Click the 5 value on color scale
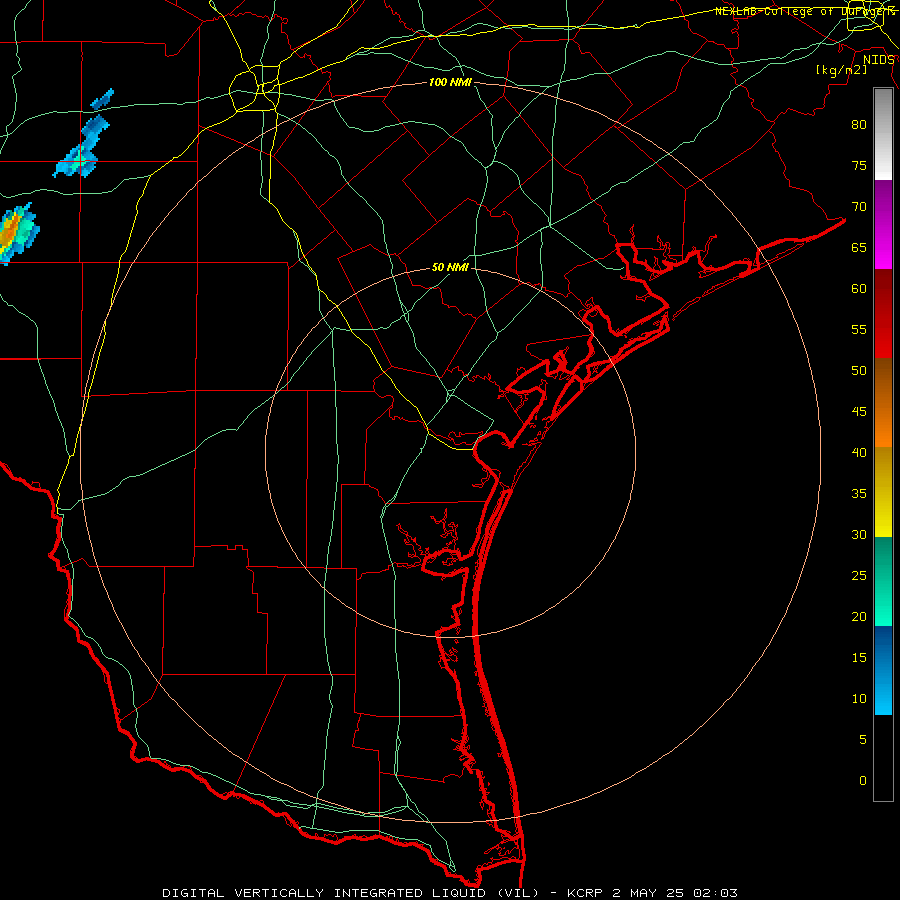This screenshot has width=900, height=900. pyautogui.click(x=863, y=739)
